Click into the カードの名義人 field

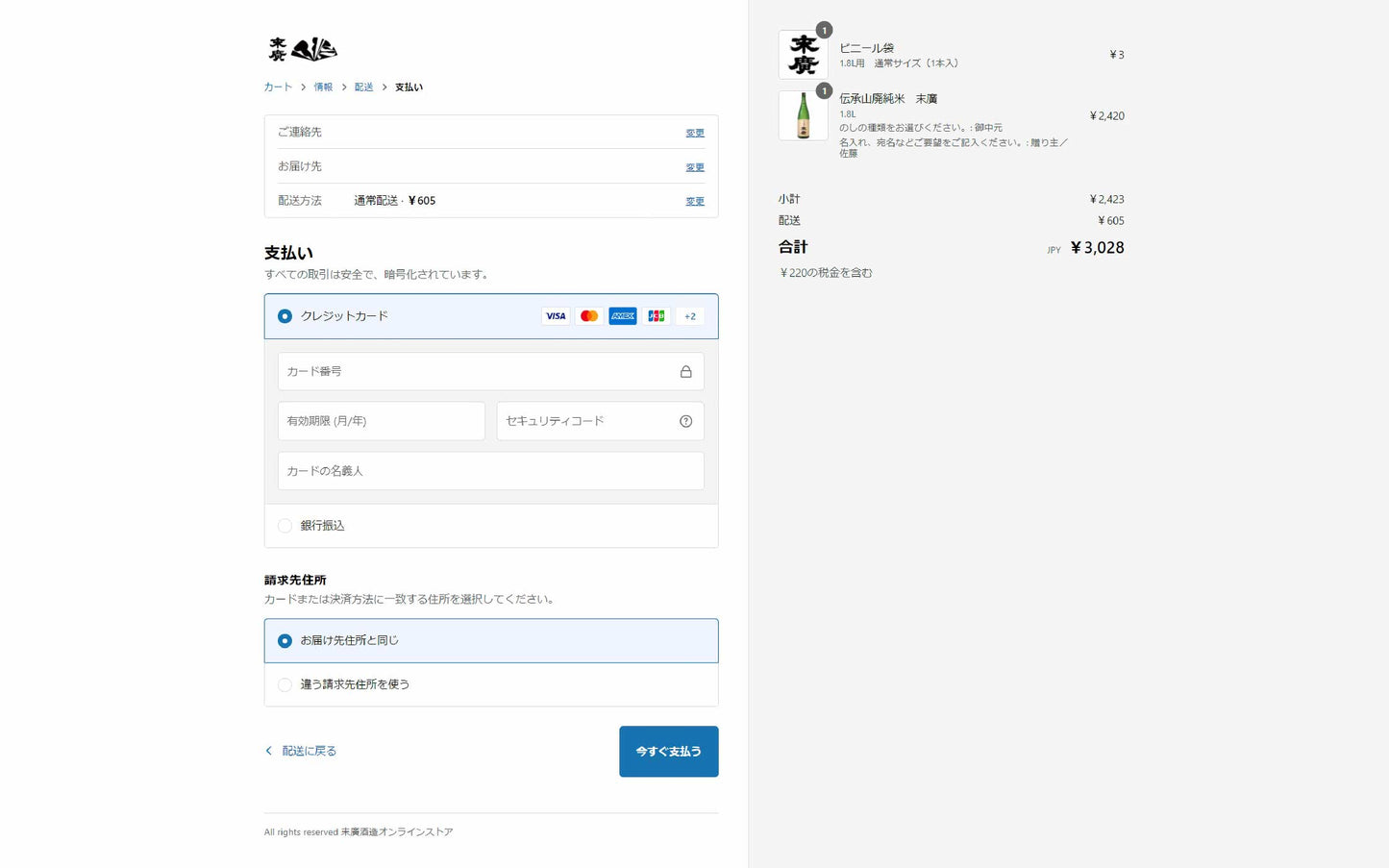[490, 471]
